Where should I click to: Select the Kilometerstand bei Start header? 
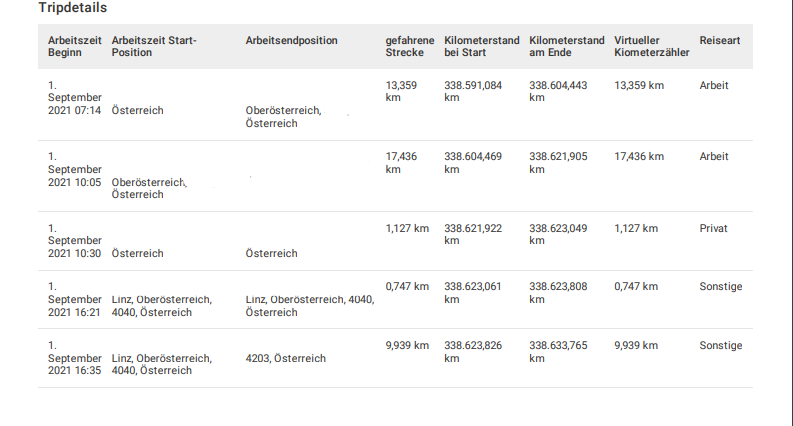481,47
